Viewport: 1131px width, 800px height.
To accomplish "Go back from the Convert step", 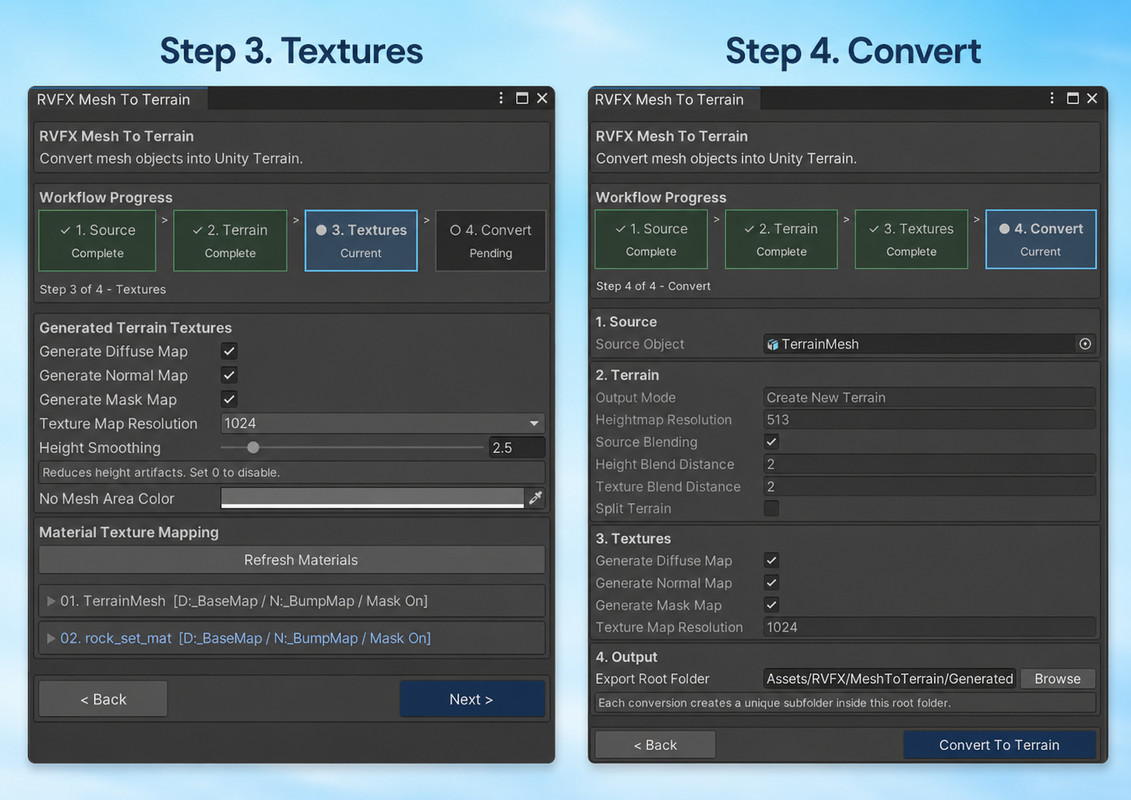I will pos(655,745).
